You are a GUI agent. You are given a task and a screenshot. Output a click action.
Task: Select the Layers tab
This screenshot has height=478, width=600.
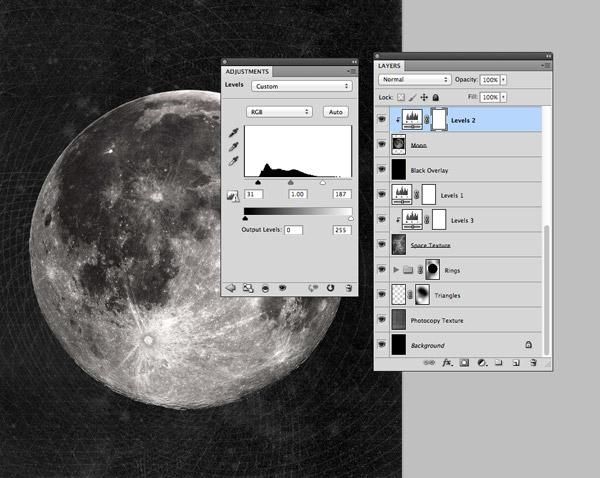[389, 66]
